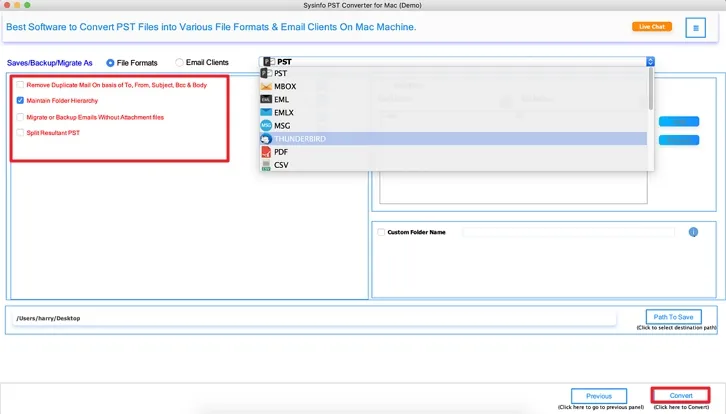
Task: Click the Saves/Backup/Migrate As label
Action: (x=50, y=63)
